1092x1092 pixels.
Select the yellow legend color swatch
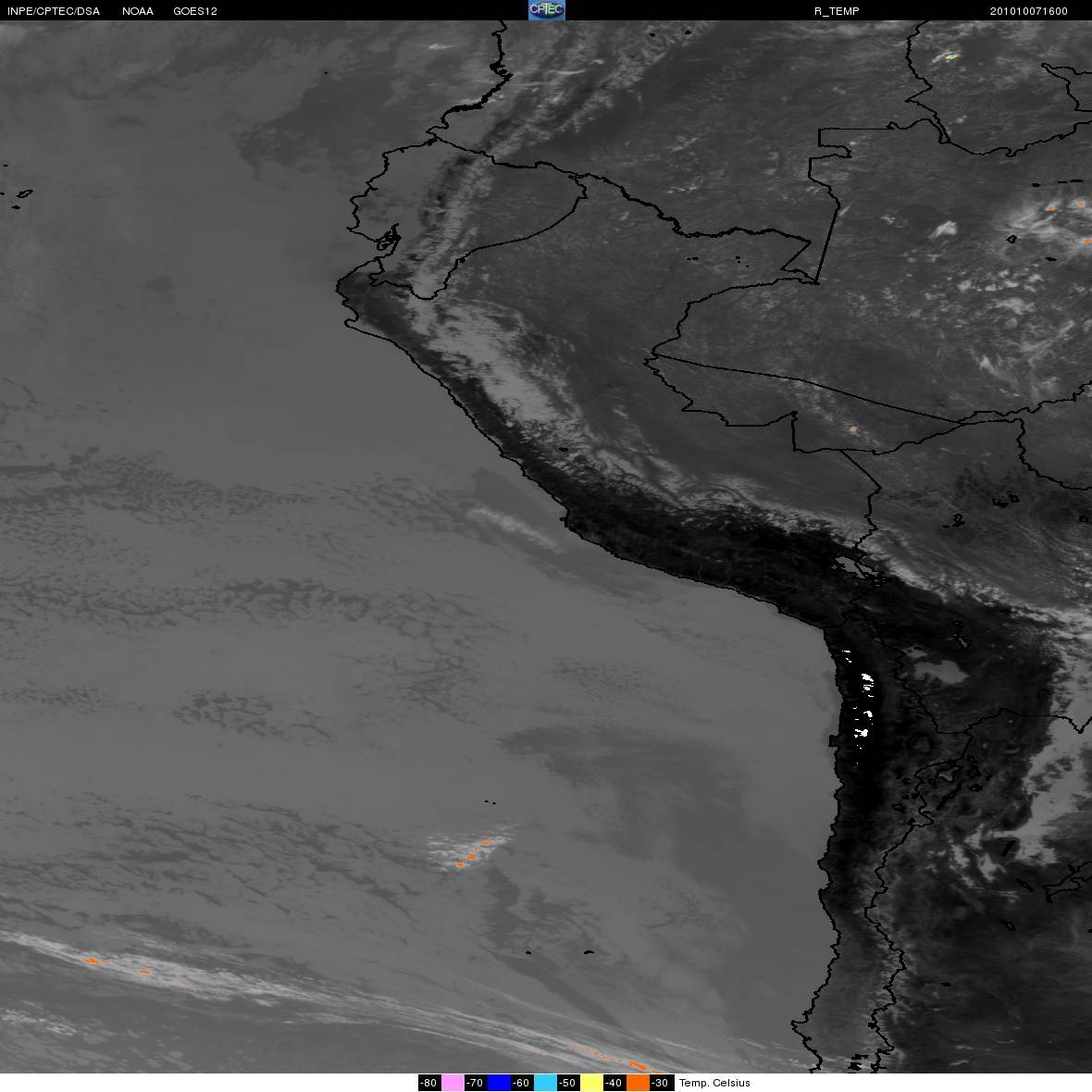[x=592, y=1083]
